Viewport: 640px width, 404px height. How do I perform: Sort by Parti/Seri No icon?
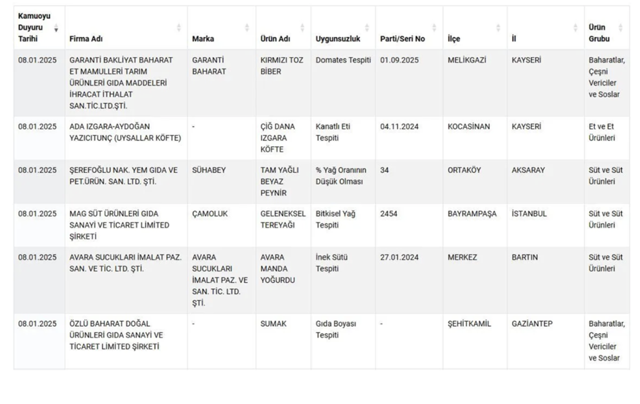tap(436, 28)
